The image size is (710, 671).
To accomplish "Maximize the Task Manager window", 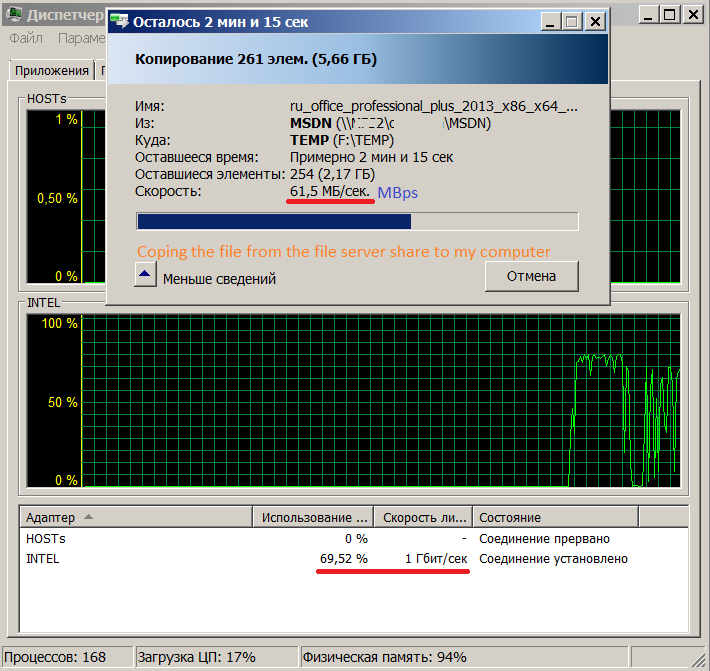I will (x=670, y=14).
